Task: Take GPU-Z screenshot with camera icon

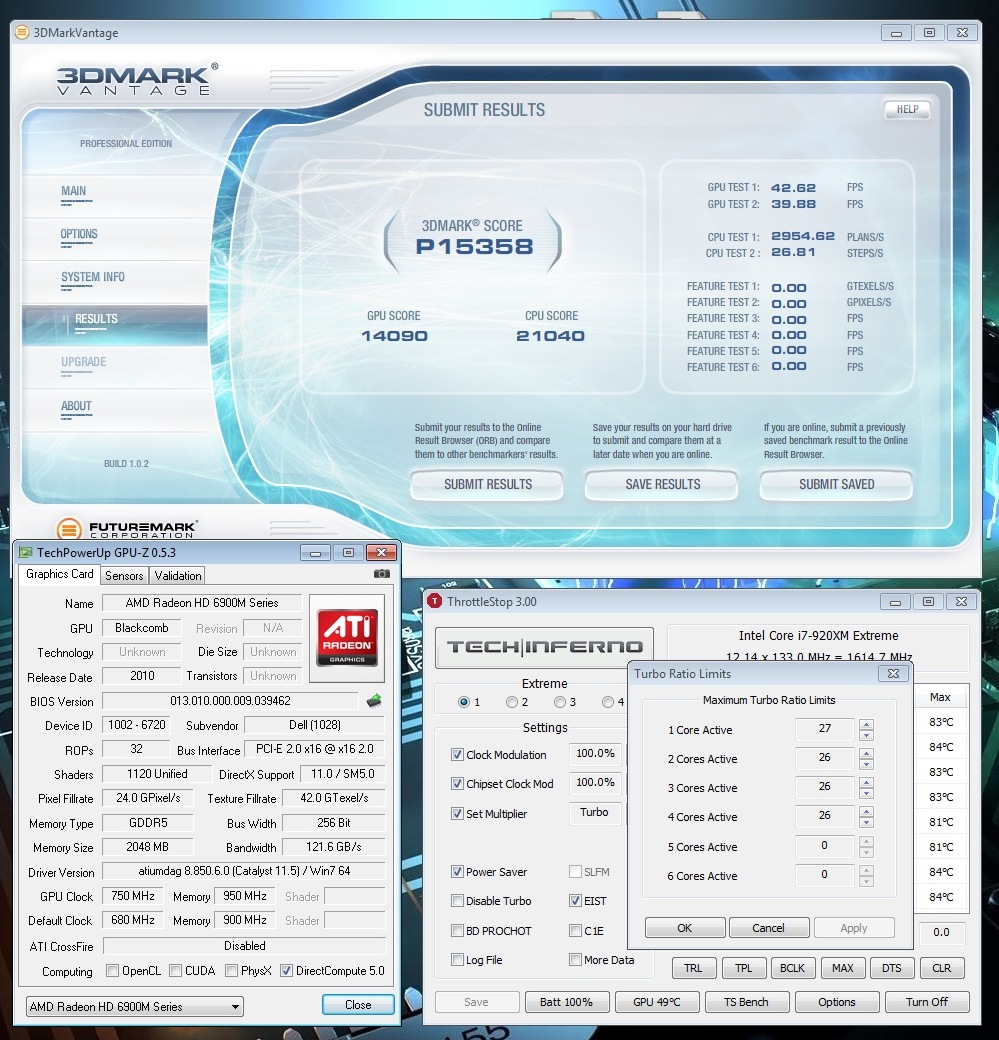Action: coord(381,574)
